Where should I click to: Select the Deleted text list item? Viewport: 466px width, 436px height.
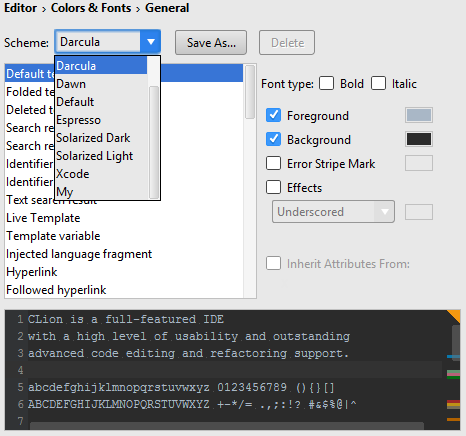(x=30, y=110)
